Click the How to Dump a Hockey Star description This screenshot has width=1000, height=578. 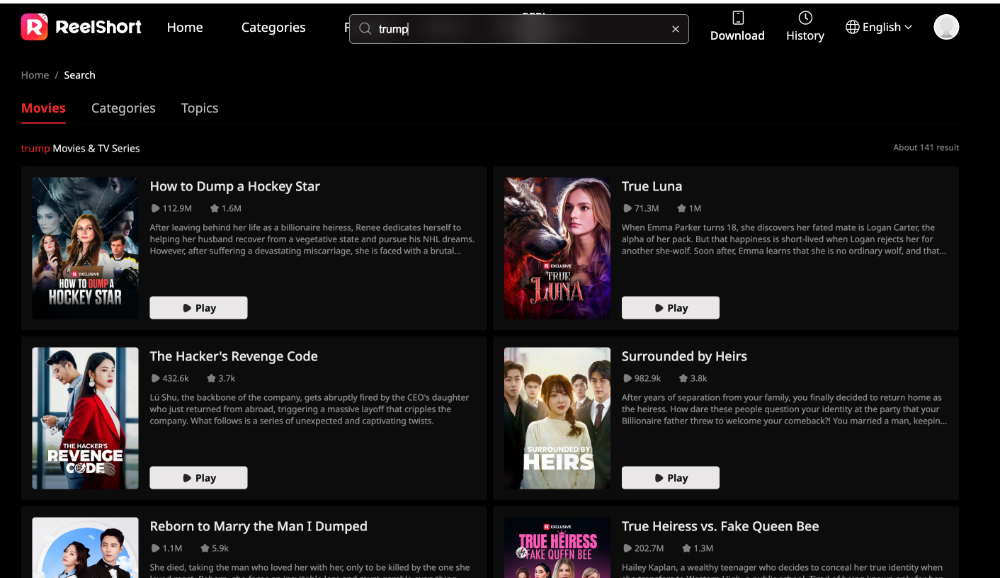click(x=312, y=239)
